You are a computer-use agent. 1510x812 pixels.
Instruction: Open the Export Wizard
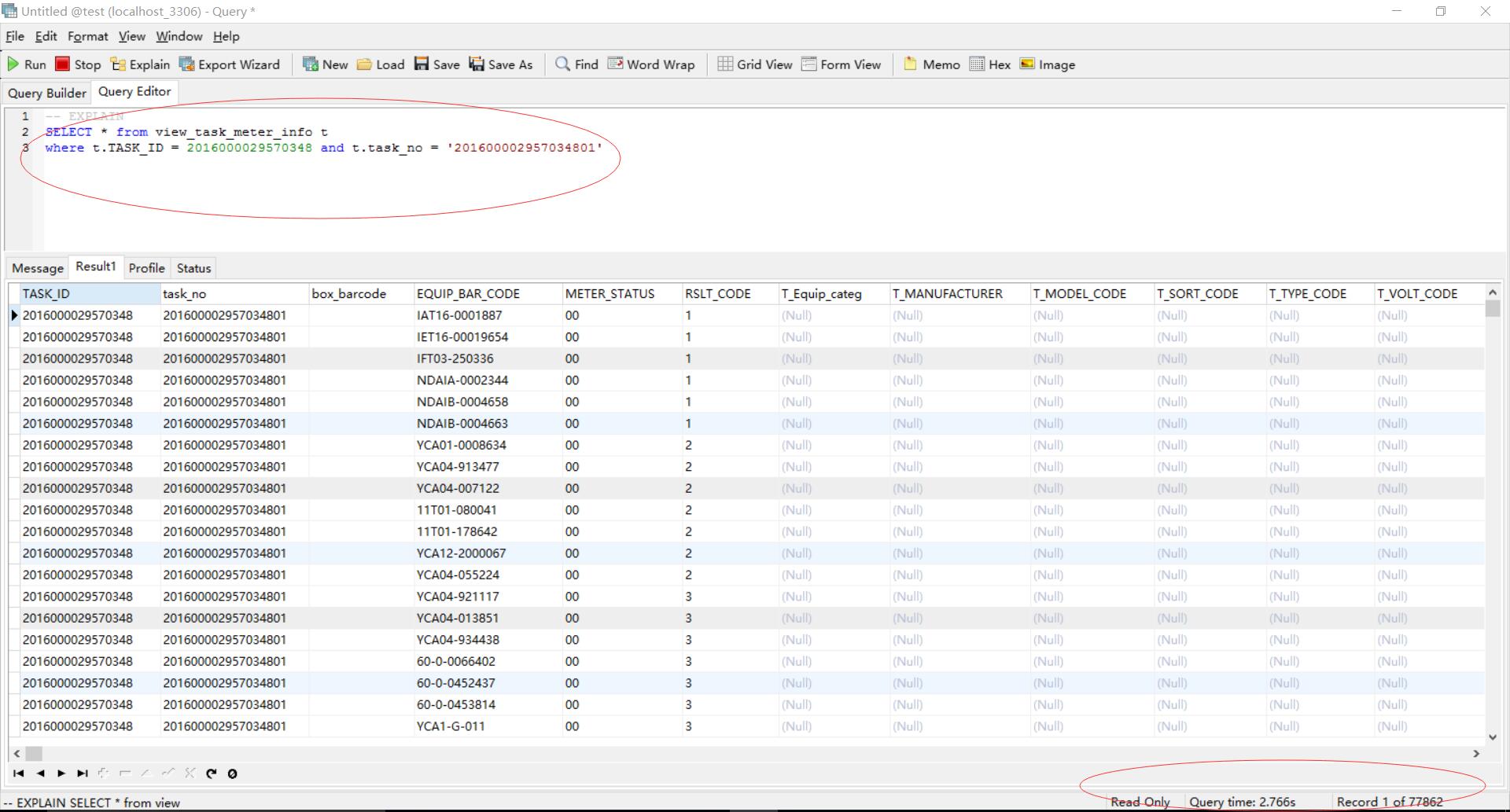click(229, 64)
